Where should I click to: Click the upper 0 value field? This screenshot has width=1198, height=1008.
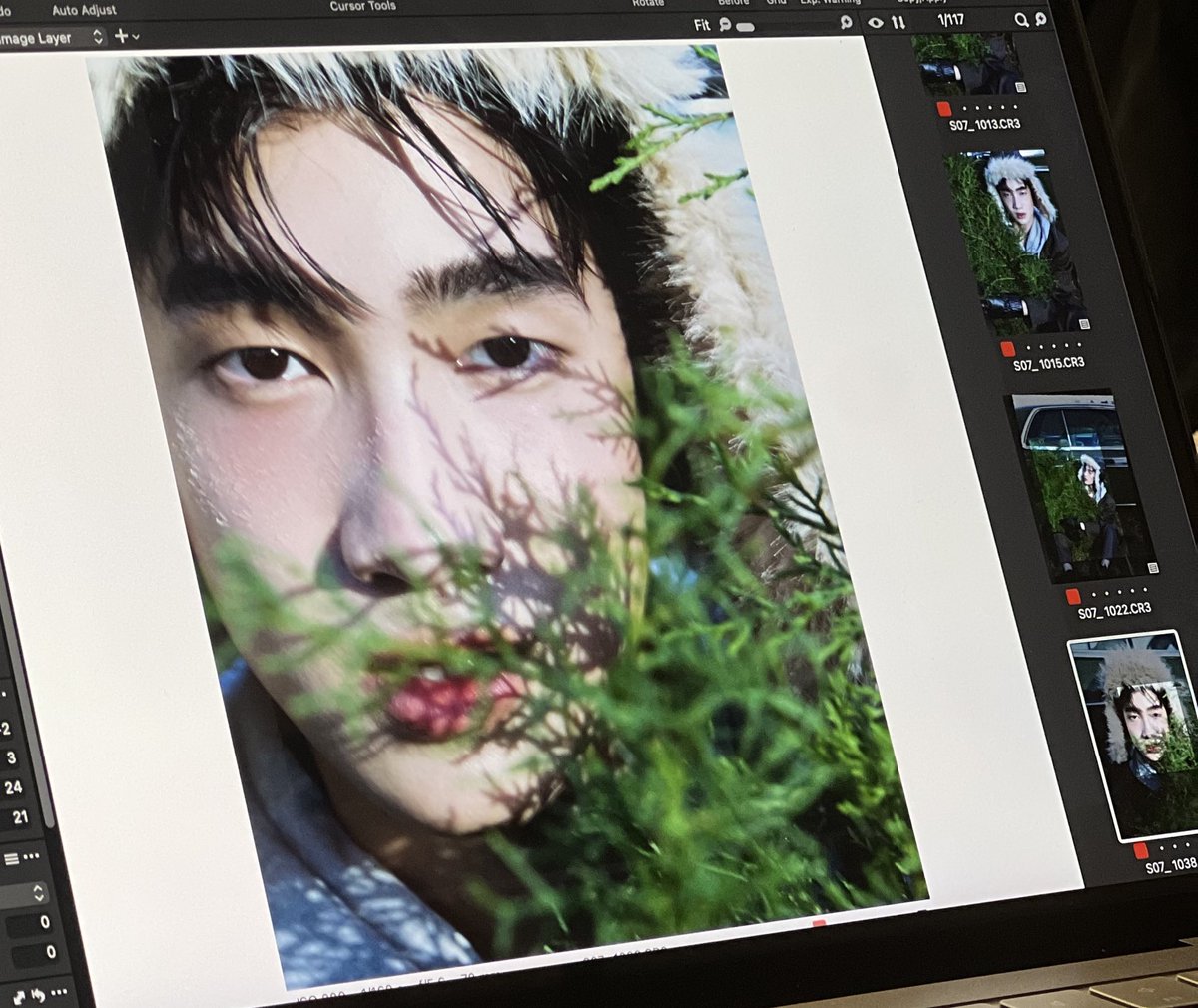point(30,923)
